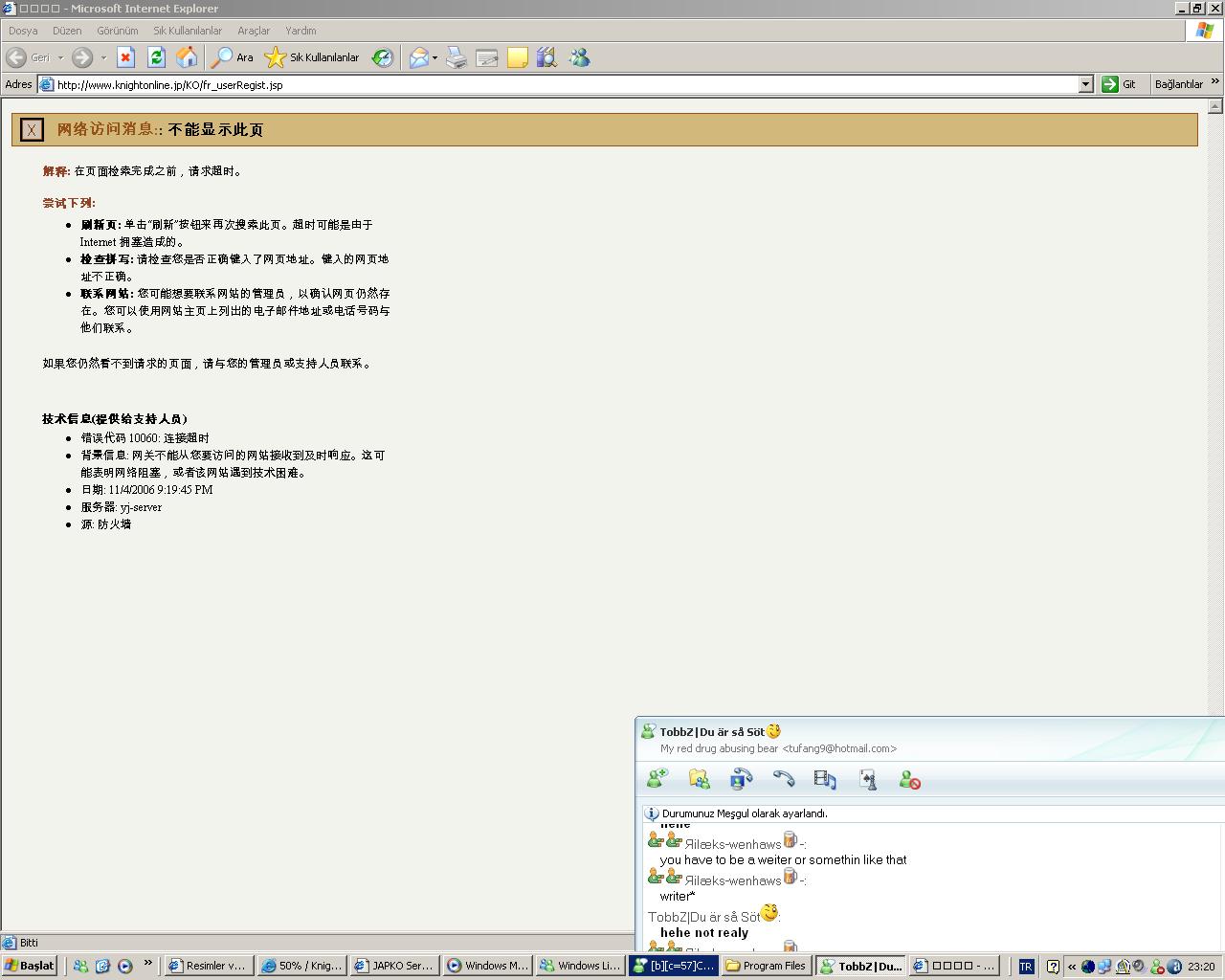Viewport: 1225px width, 980px height.
Task: Block this contact icon in Messenger
Action: (x=910, y=780)
